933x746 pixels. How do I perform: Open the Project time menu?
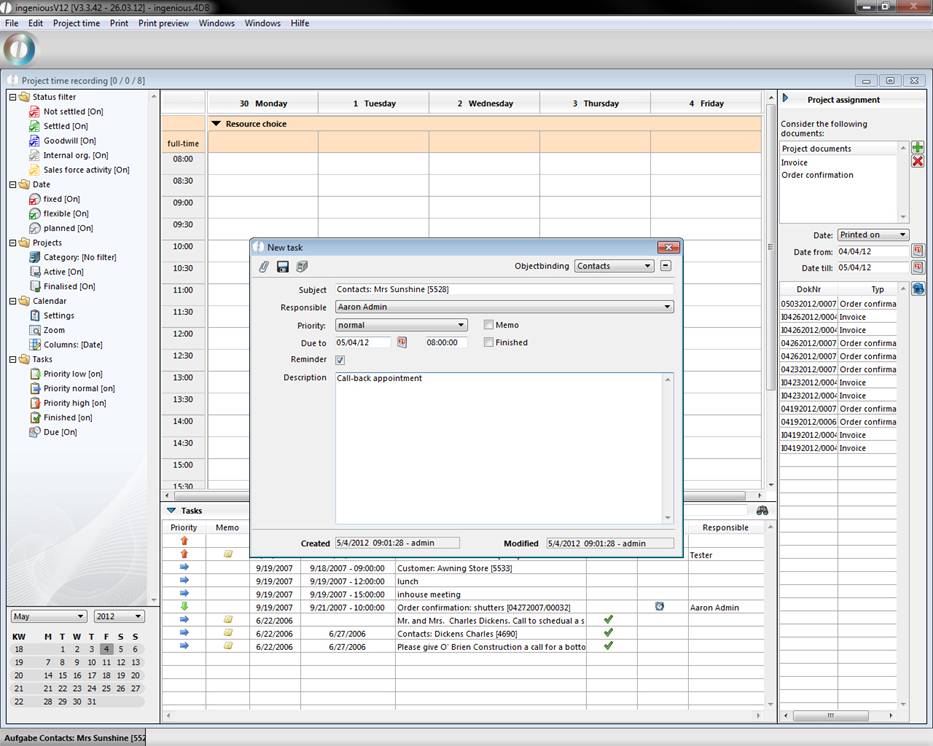pos(76,23)
